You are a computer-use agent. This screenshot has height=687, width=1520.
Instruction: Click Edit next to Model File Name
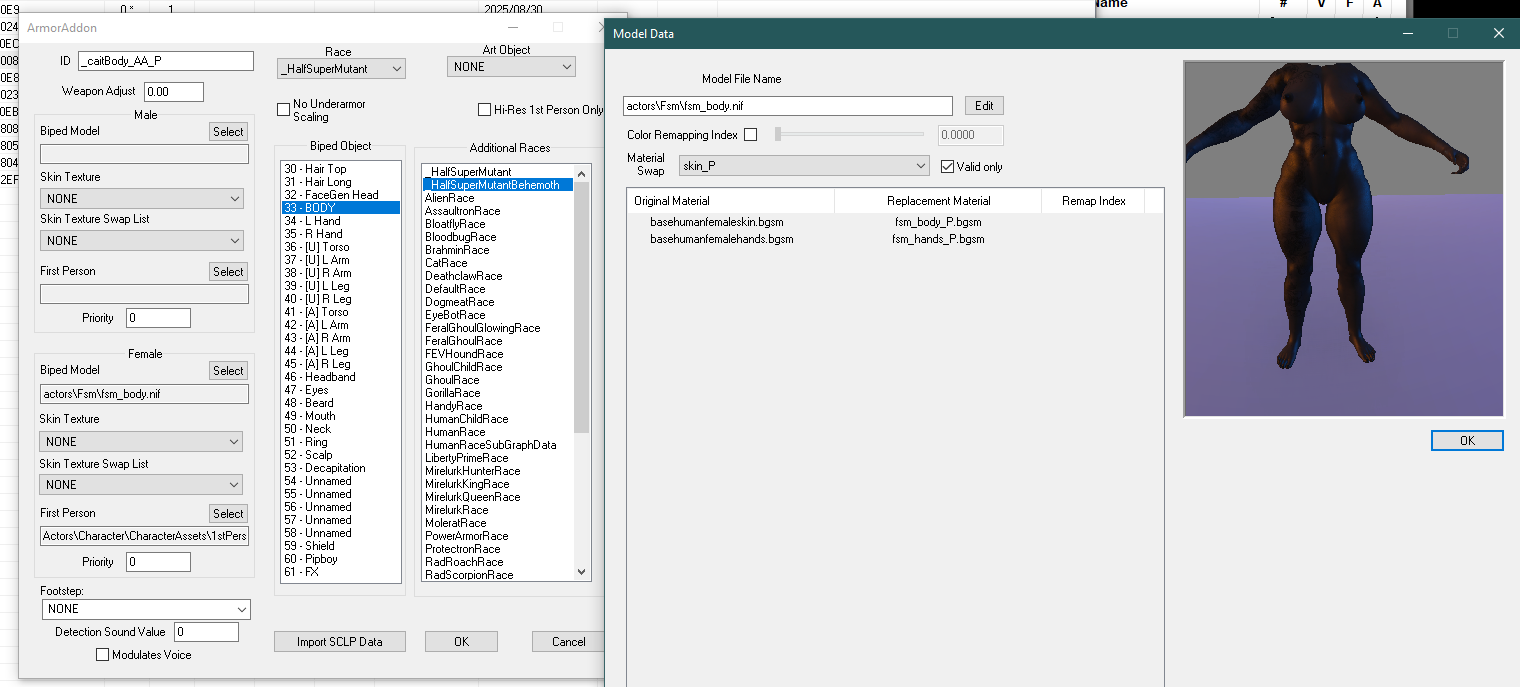pyautogui.click(x=984, y=106)
